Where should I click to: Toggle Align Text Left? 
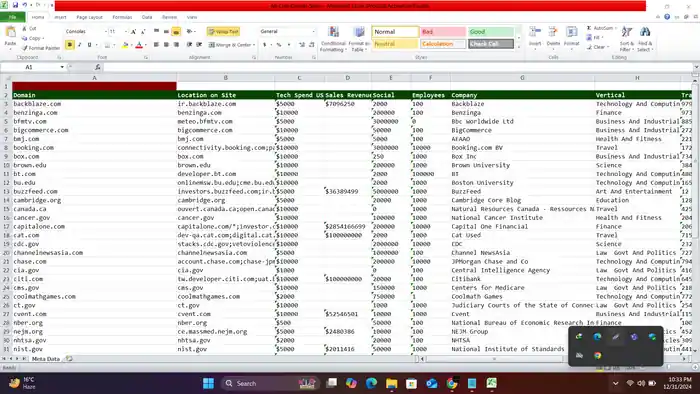pyautogui.click(x=156, y=45)
